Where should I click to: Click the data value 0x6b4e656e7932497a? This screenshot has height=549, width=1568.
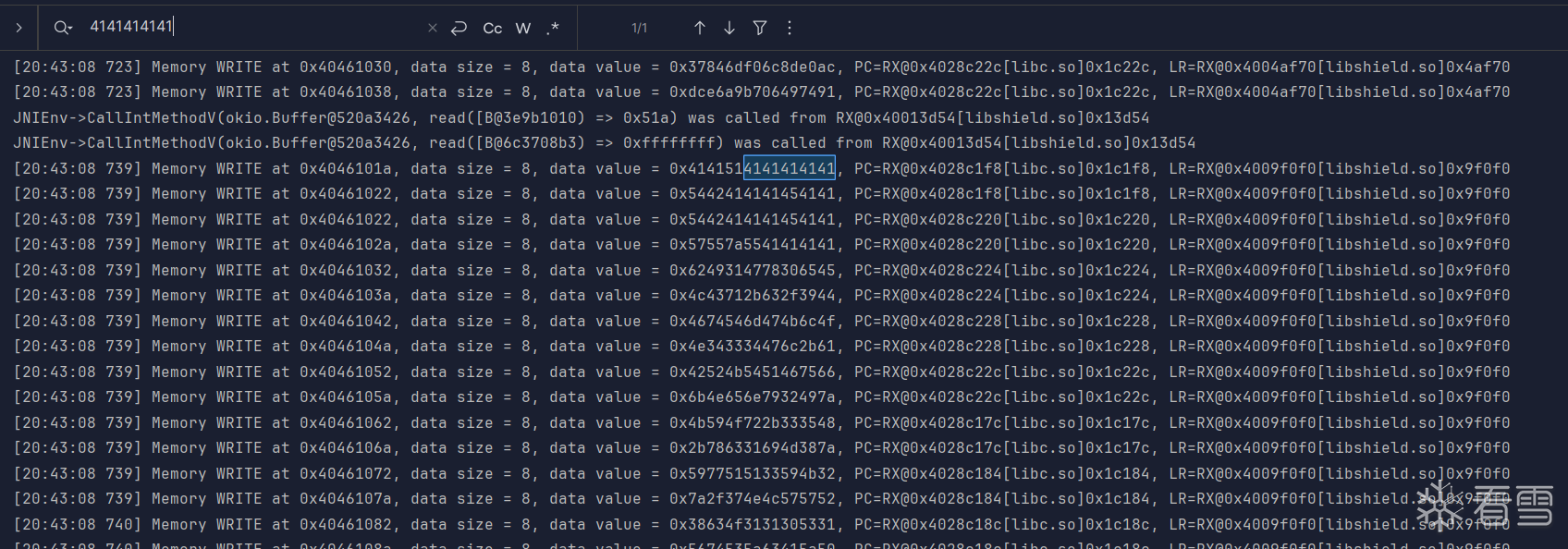click(753, 397)
